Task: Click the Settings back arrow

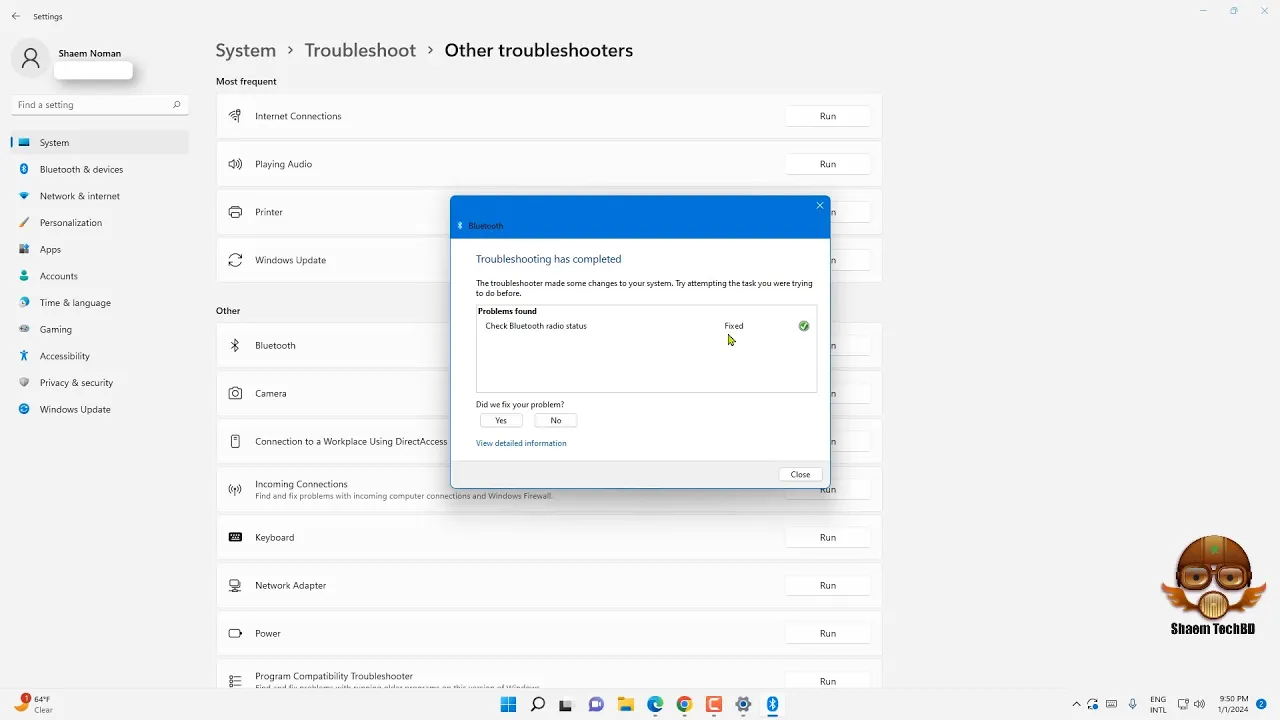Action: click(16, 16)
